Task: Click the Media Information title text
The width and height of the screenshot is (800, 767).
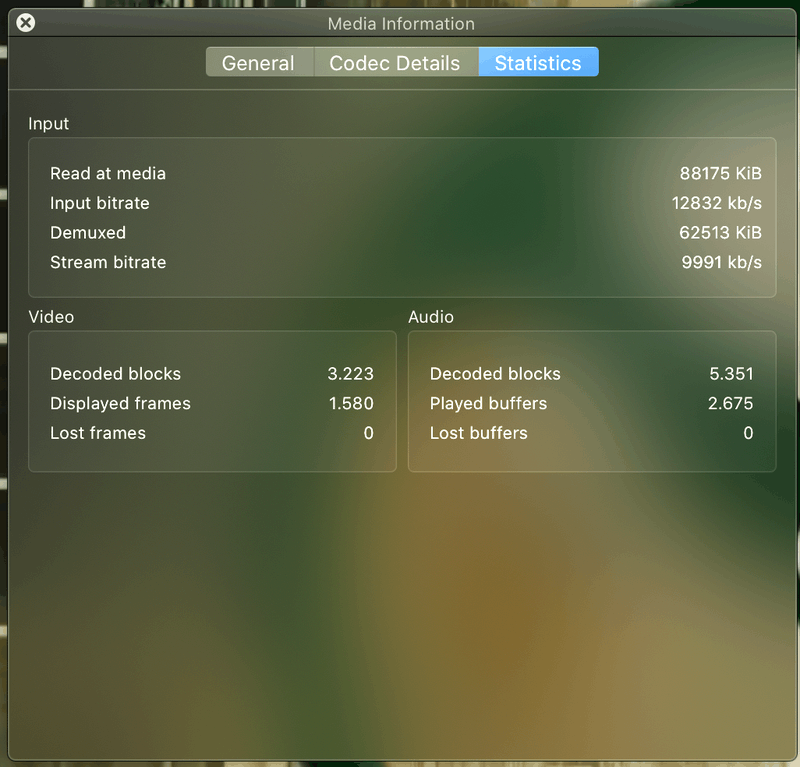Action: [x=401, y=23]
